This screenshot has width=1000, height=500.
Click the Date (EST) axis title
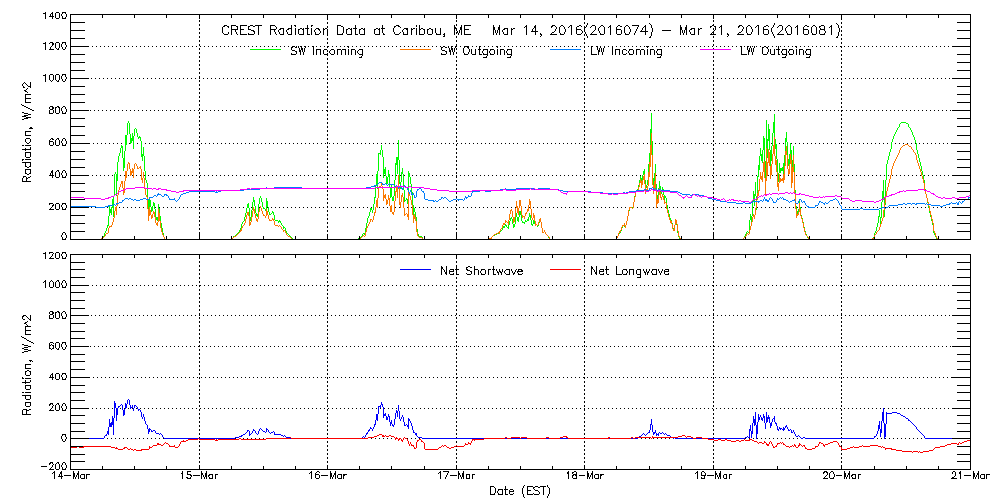tap(520, 491)
